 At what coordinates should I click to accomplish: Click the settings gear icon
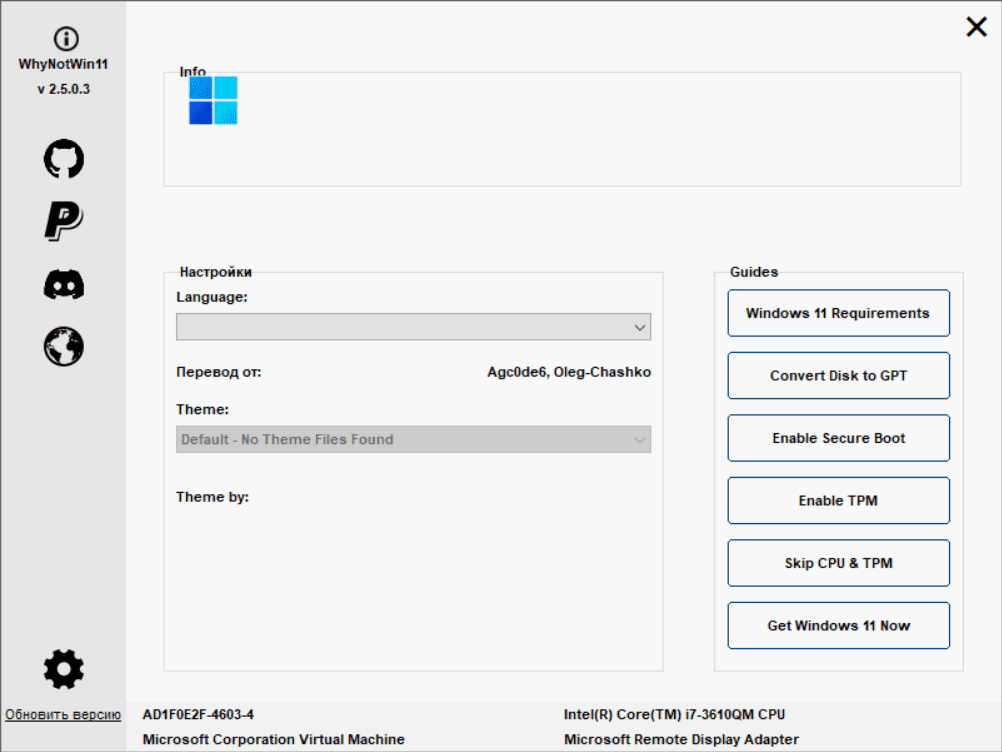pyautogui.click(x=64, y=670)
